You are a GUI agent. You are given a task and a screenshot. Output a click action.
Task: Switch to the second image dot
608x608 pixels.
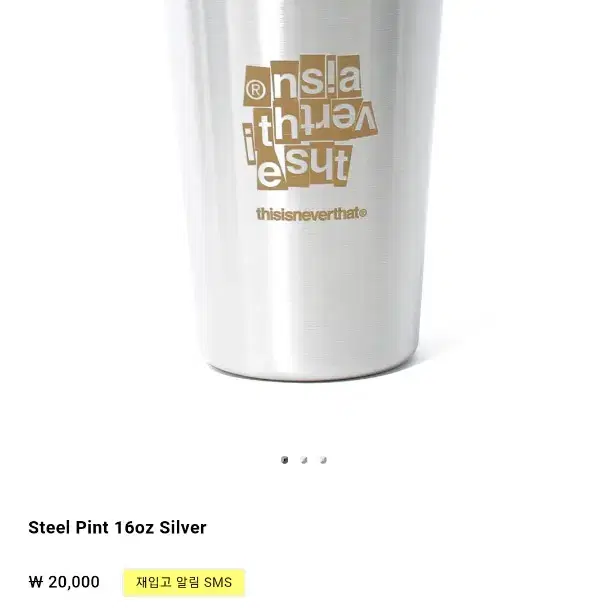click(304, 460)
